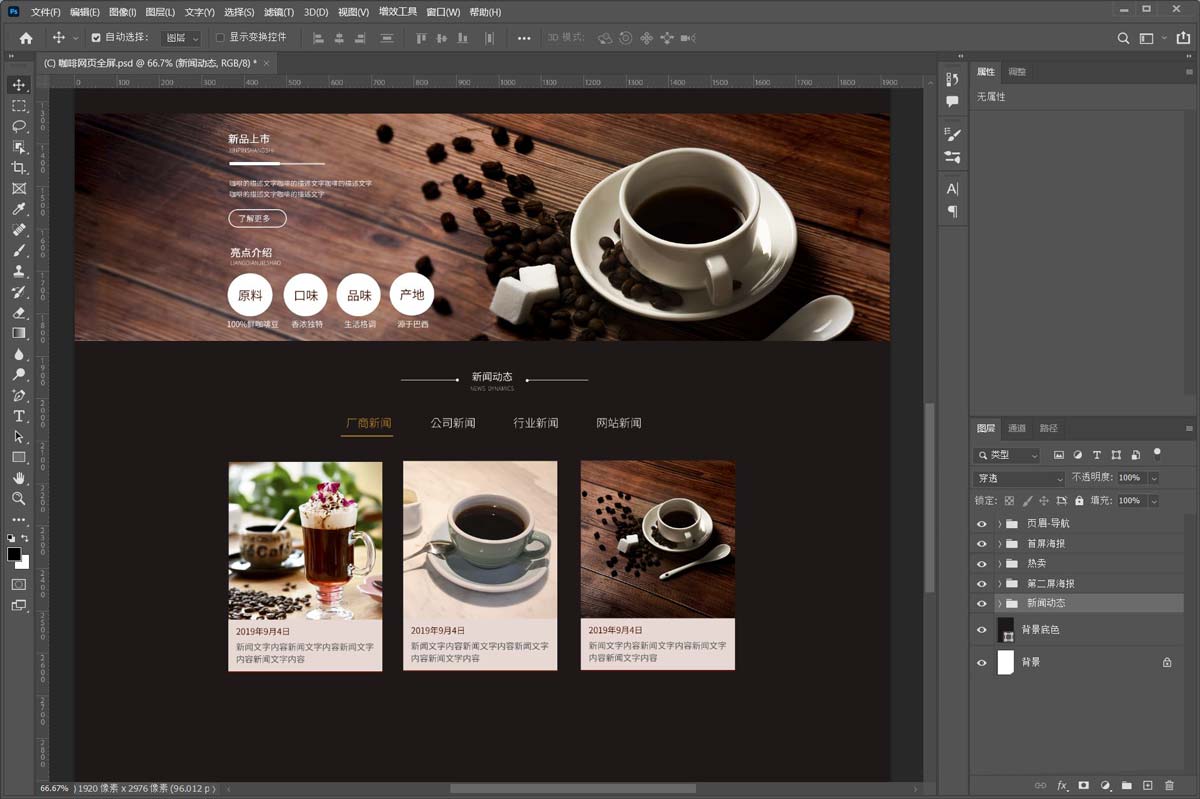
Task: Select the Frame tool
Action: click(x=18, y=188)
